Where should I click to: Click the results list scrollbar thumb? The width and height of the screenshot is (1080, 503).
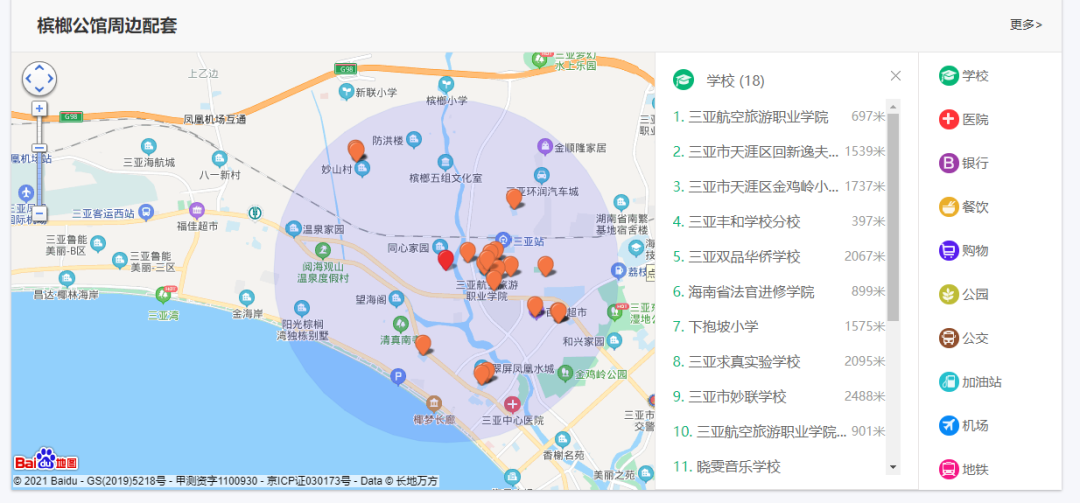893,217
